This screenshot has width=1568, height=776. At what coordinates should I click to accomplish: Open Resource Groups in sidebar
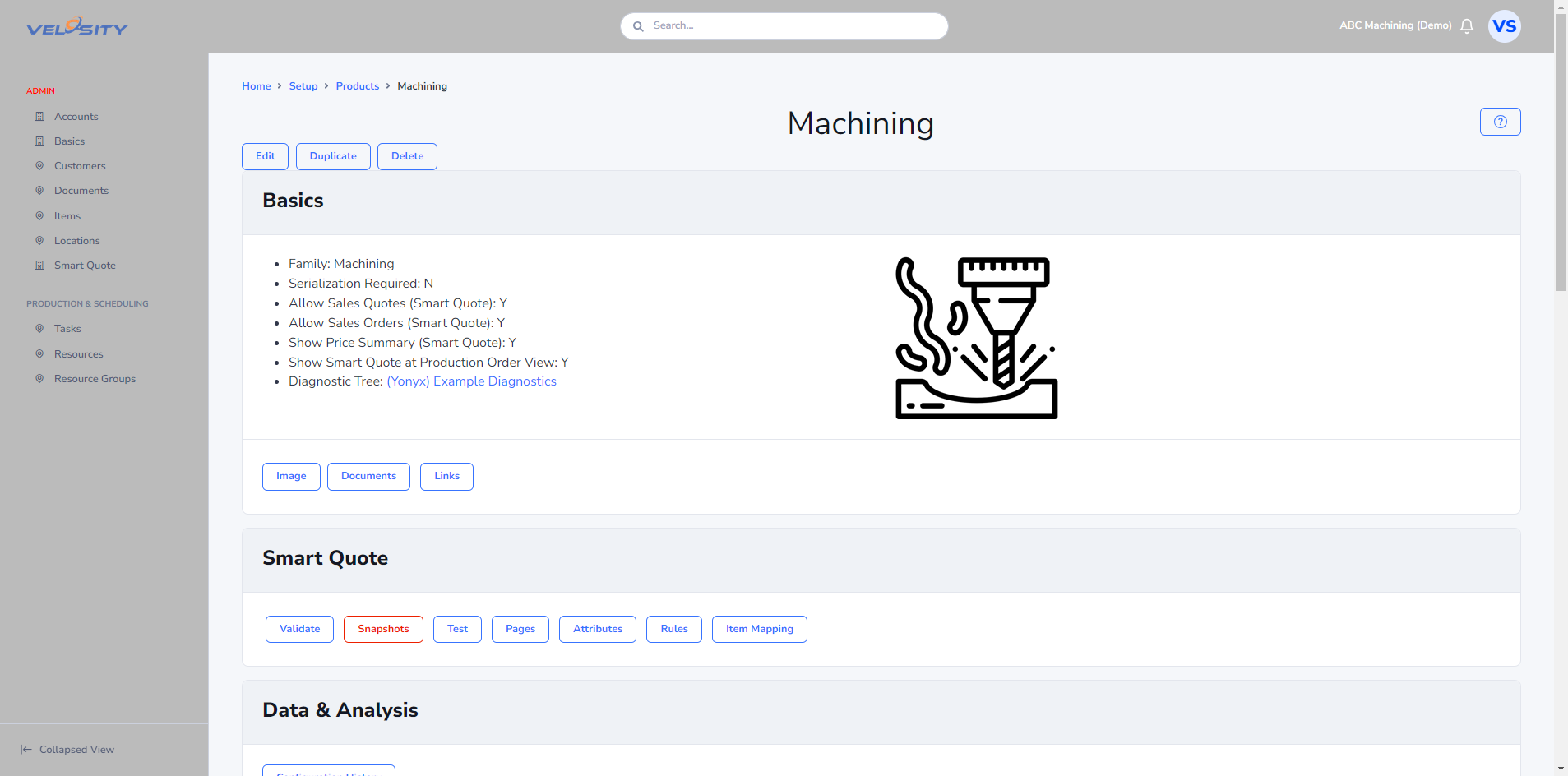coord(95,379)
